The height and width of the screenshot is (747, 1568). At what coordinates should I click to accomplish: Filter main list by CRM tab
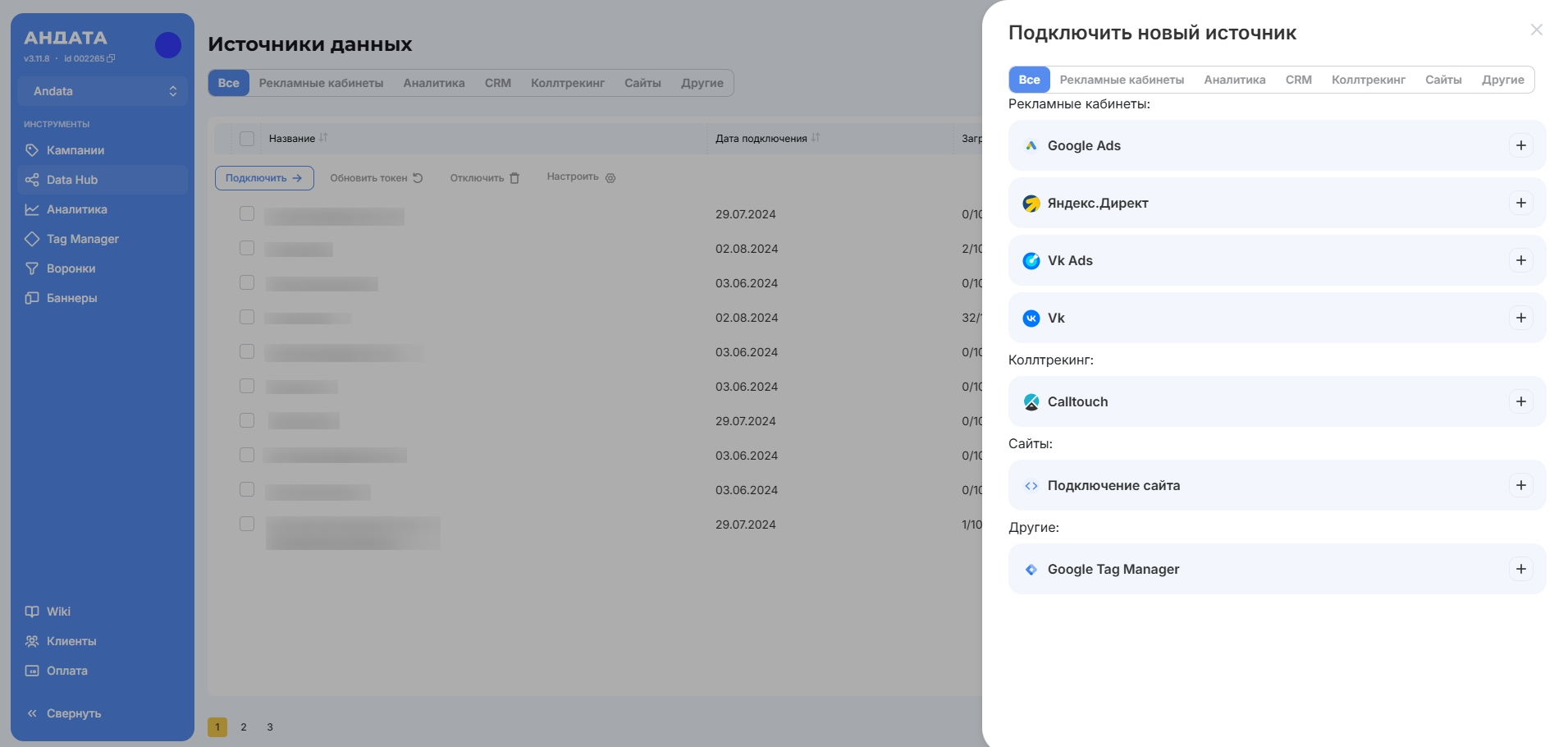(497, 83)
